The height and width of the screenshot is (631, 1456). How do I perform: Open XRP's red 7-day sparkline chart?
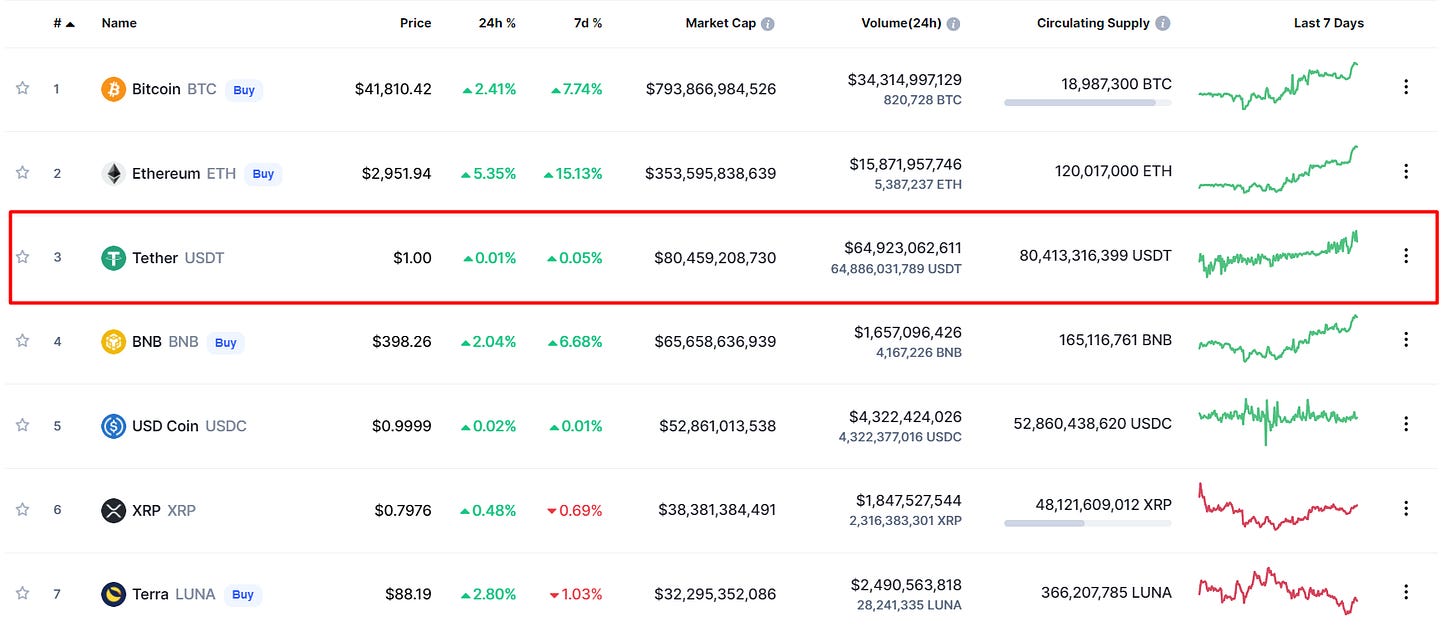click(x=1278, y=506)
